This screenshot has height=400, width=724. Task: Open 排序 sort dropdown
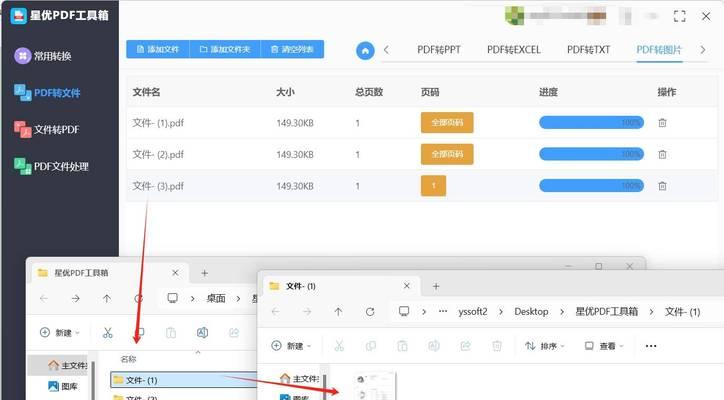click(x=545, y=346)
